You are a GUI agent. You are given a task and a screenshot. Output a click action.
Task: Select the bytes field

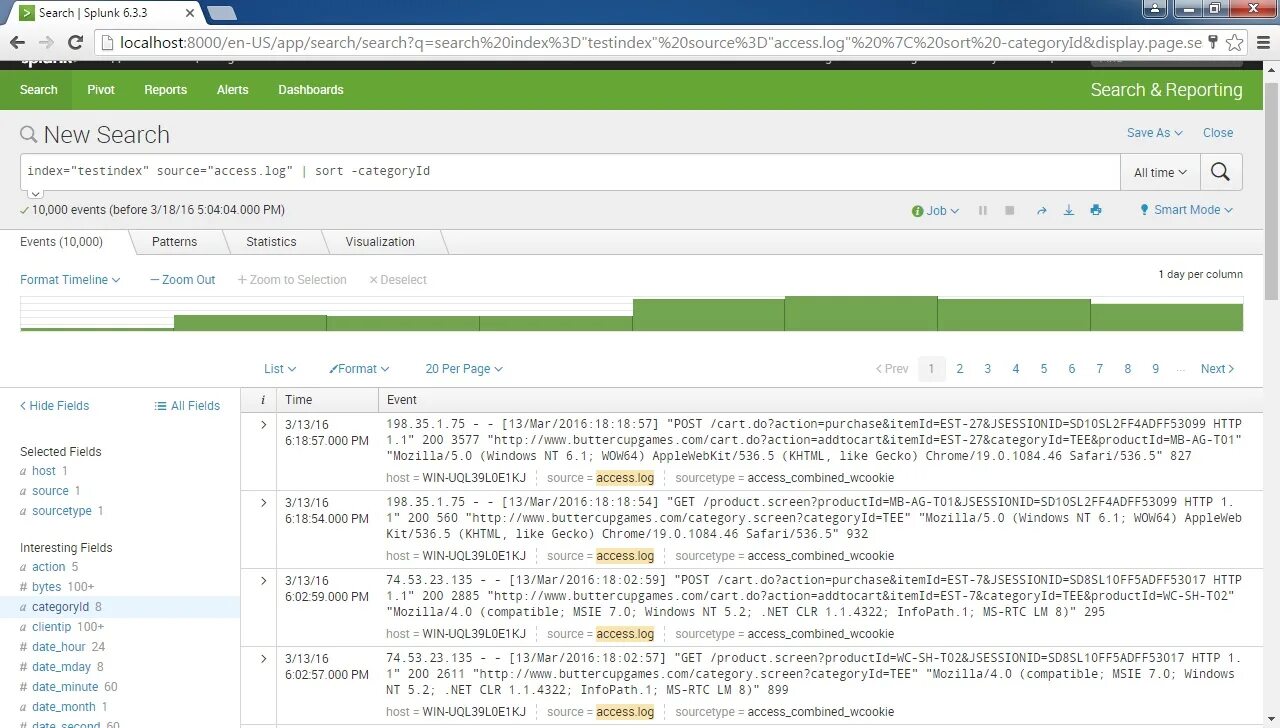pyautogui.click(x=46, y=587)
